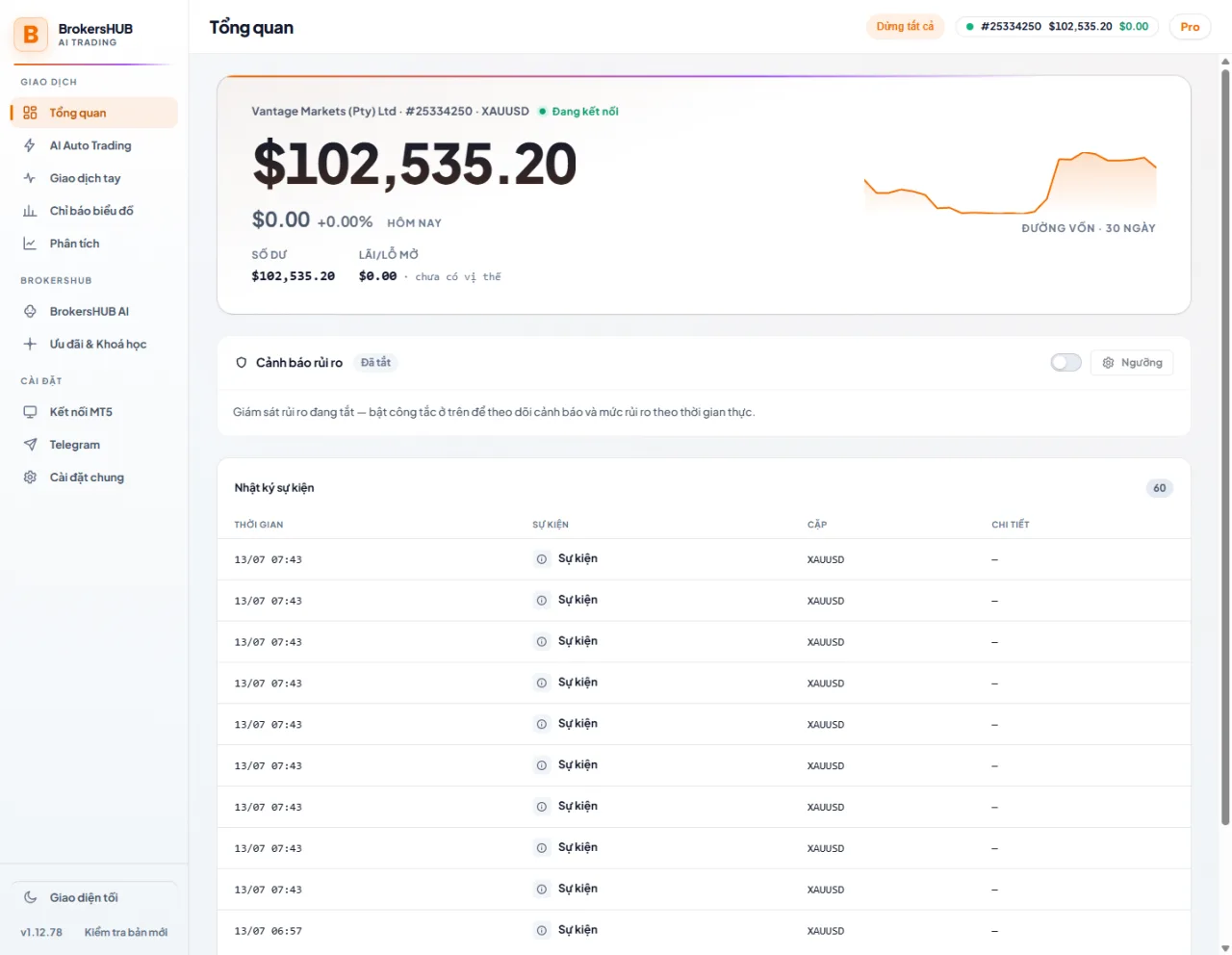1232x955 pixels.
Task: Click the LÃI/LỖ MỞ value $0.00
Action: pyautogui.click(x=377, y=276)
